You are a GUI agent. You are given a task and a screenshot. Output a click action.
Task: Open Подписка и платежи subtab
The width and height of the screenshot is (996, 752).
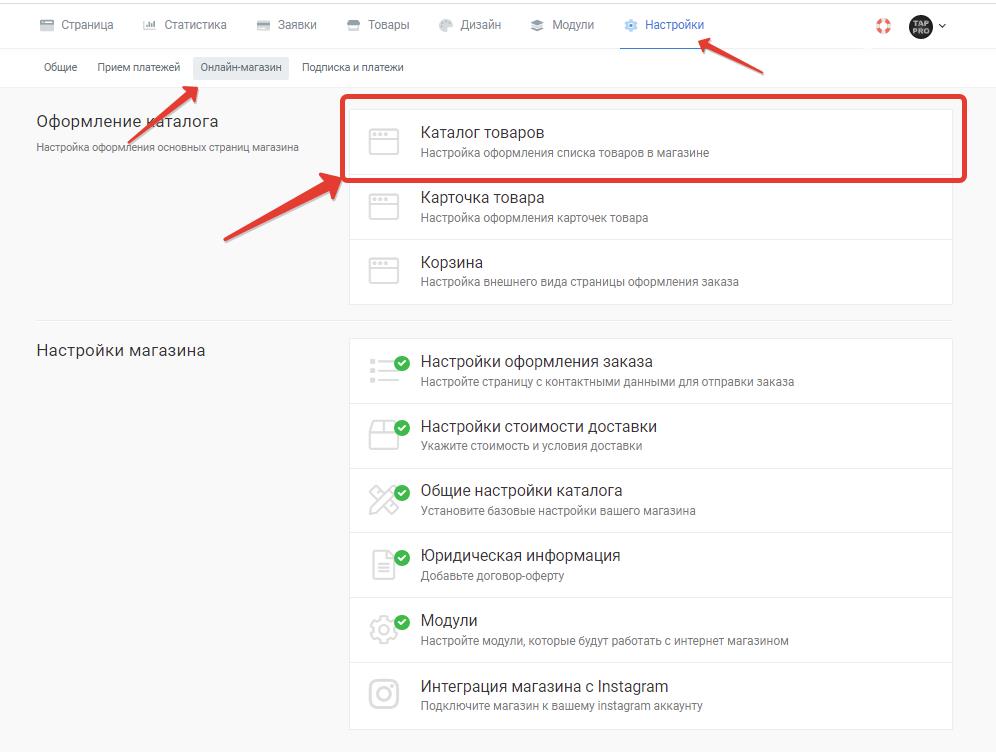[353, 67]
